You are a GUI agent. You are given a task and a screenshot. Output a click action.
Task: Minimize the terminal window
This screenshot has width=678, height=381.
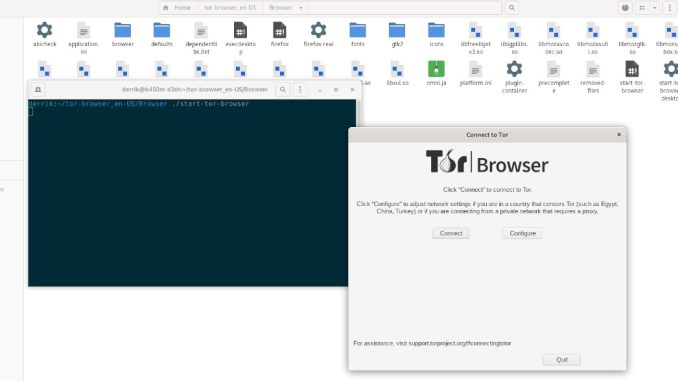point(320,90)
